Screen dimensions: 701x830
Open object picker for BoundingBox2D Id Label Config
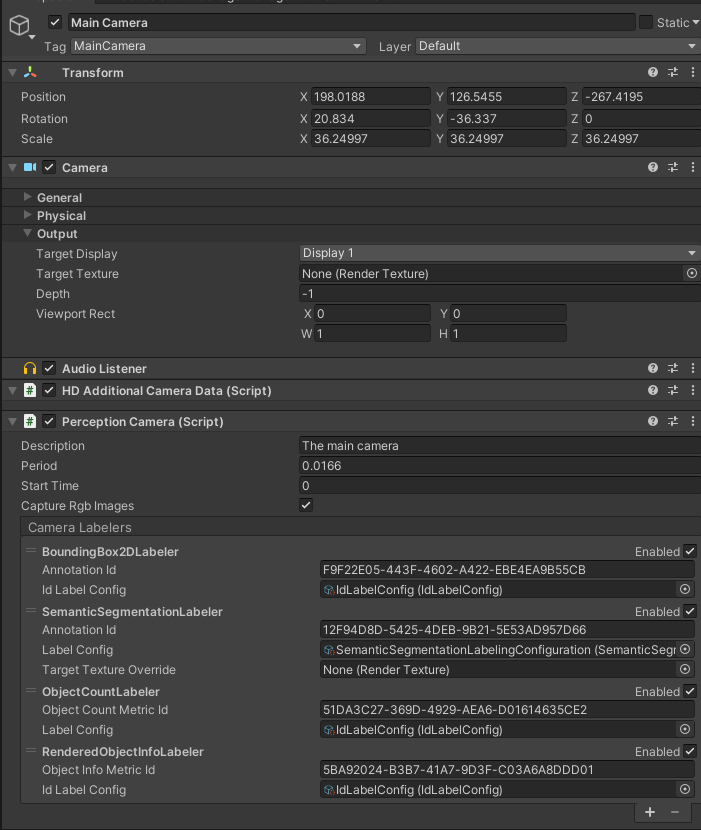tap(685, 590)
